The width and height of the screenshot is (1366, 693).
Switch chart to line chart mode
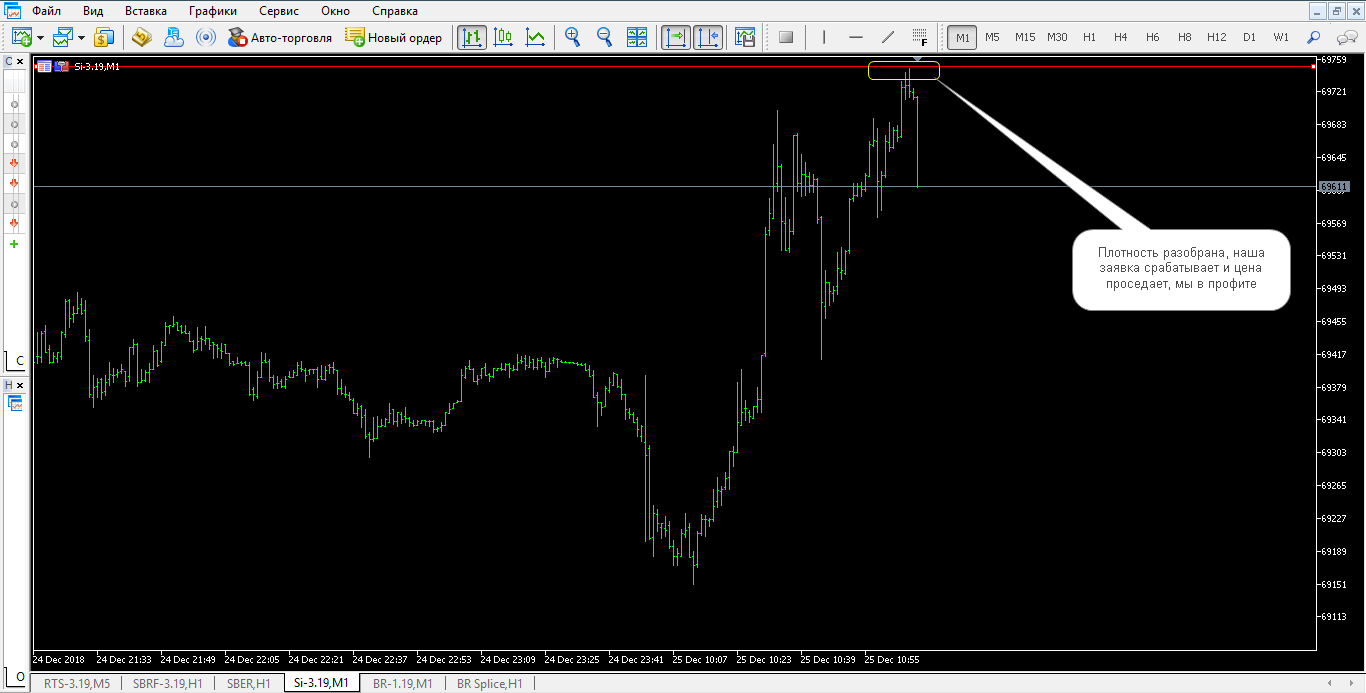tap(536, 37)
